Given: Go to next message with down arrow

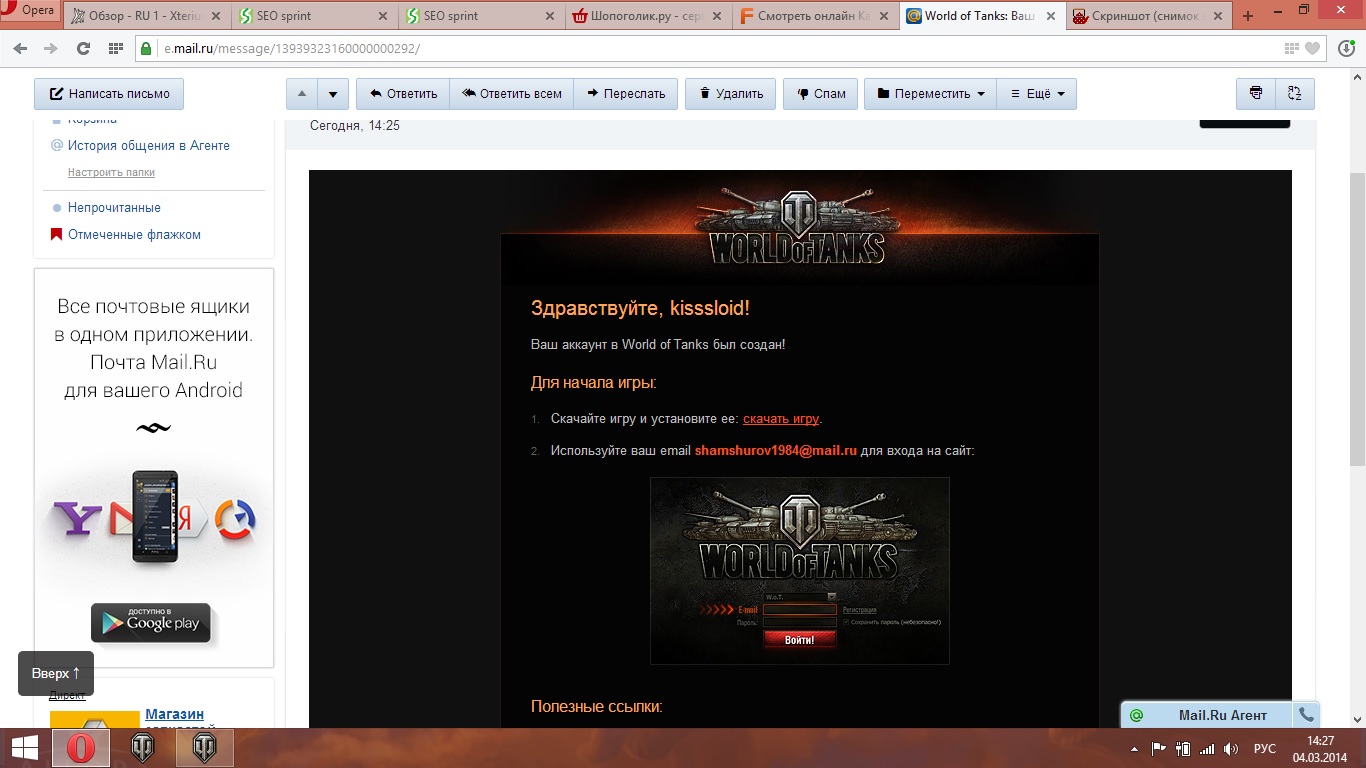Looking at the screenshot, I should point(333,94).
